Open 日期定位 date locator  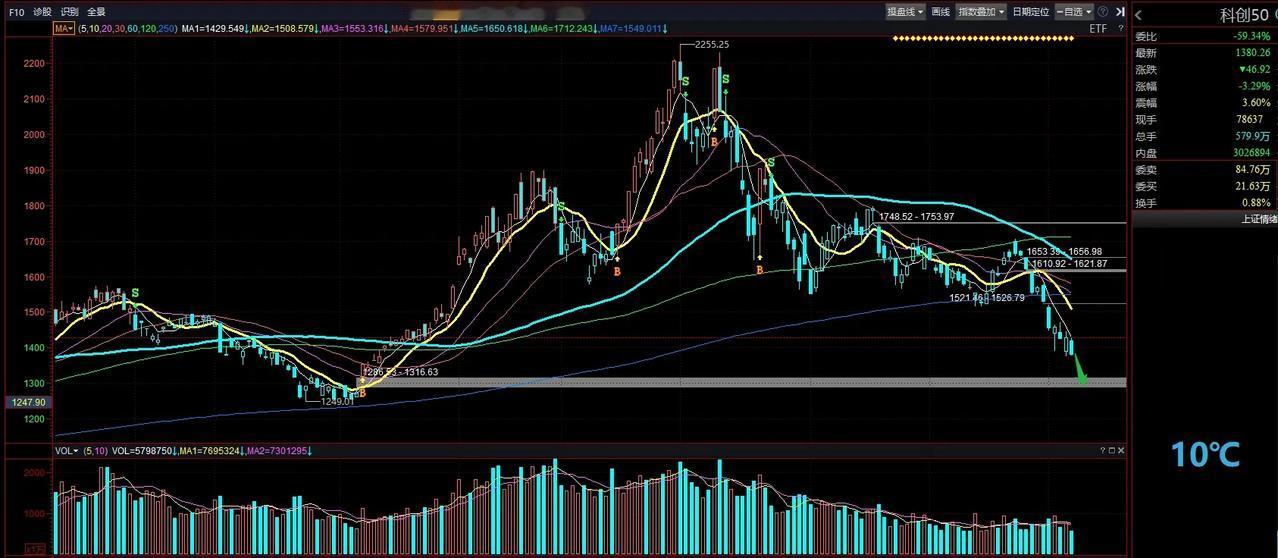tap(1030, 12)
